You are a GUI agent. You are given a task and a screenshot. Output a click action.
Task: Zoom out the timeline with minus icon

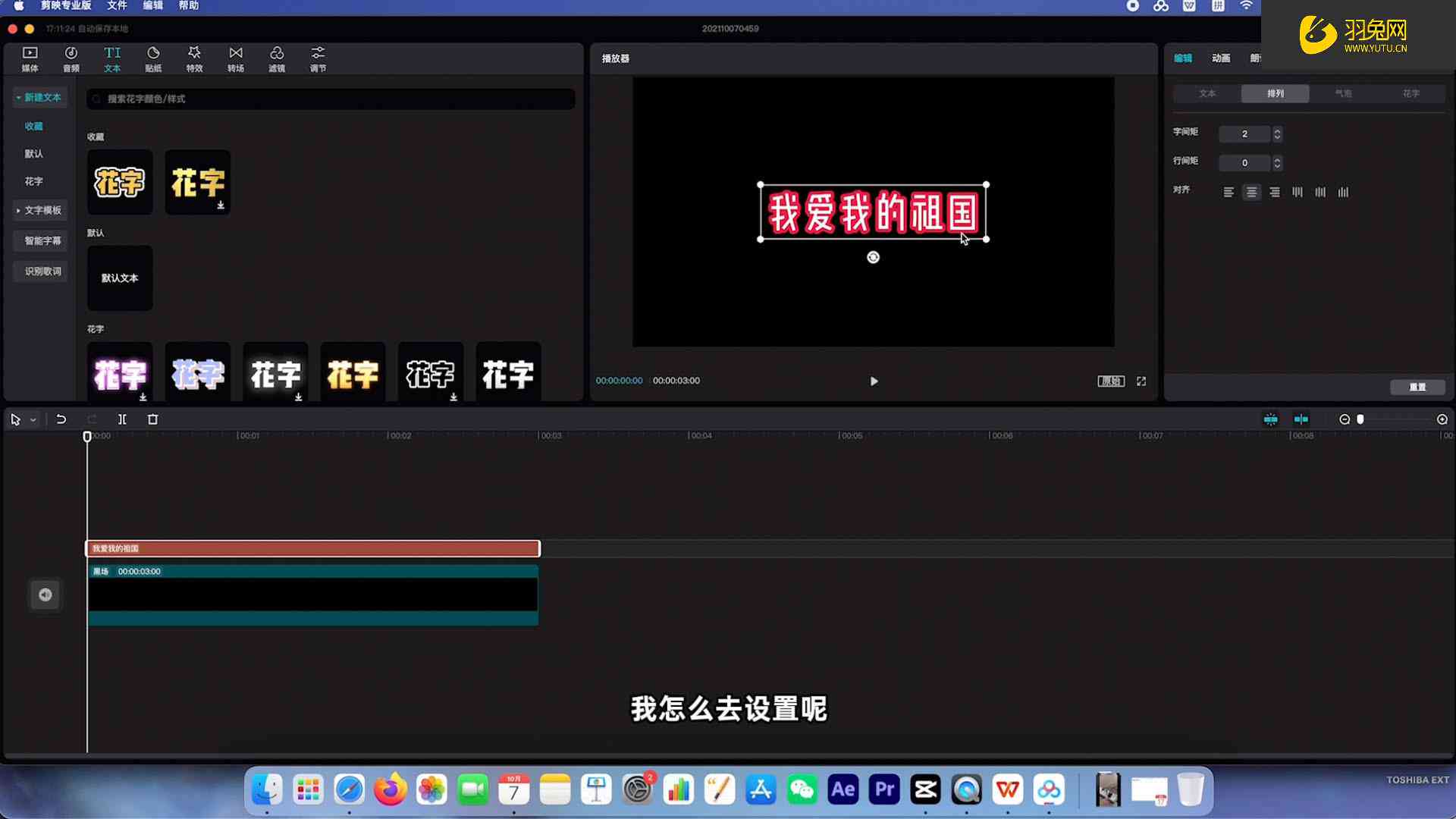click(1345, 419)
